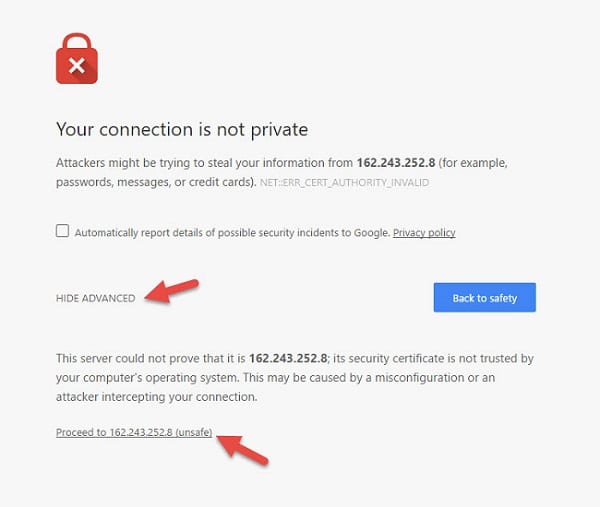600x507 pixels.
Task: Click the white X inside the padlock
Action: click(x=77, y=65)
